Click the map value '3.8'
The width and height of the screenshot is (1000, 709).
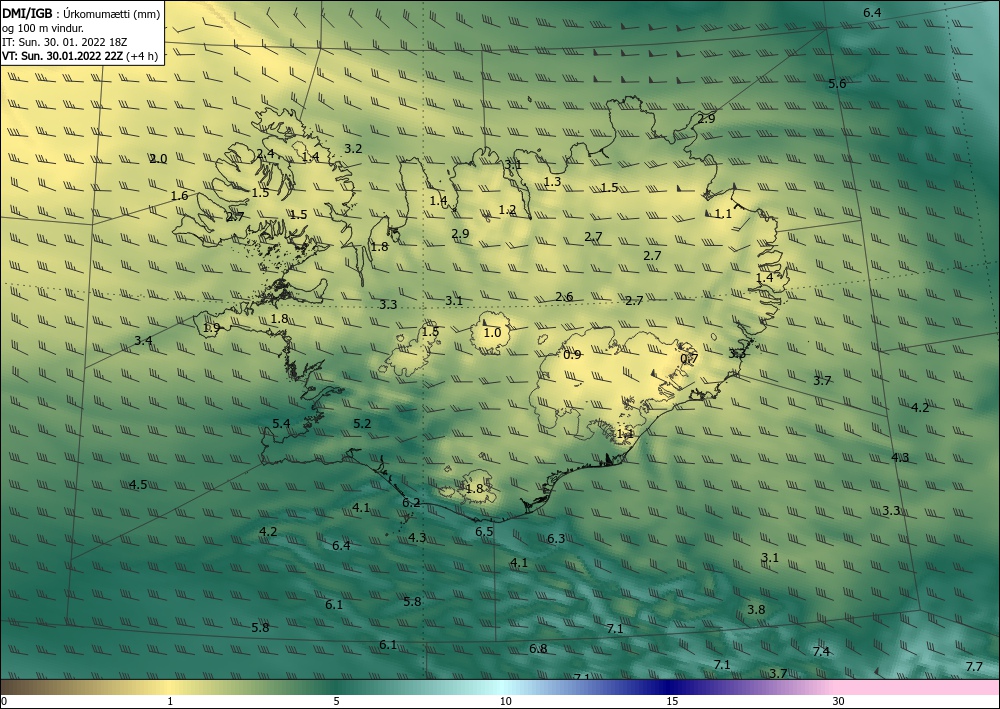point(756,610)
